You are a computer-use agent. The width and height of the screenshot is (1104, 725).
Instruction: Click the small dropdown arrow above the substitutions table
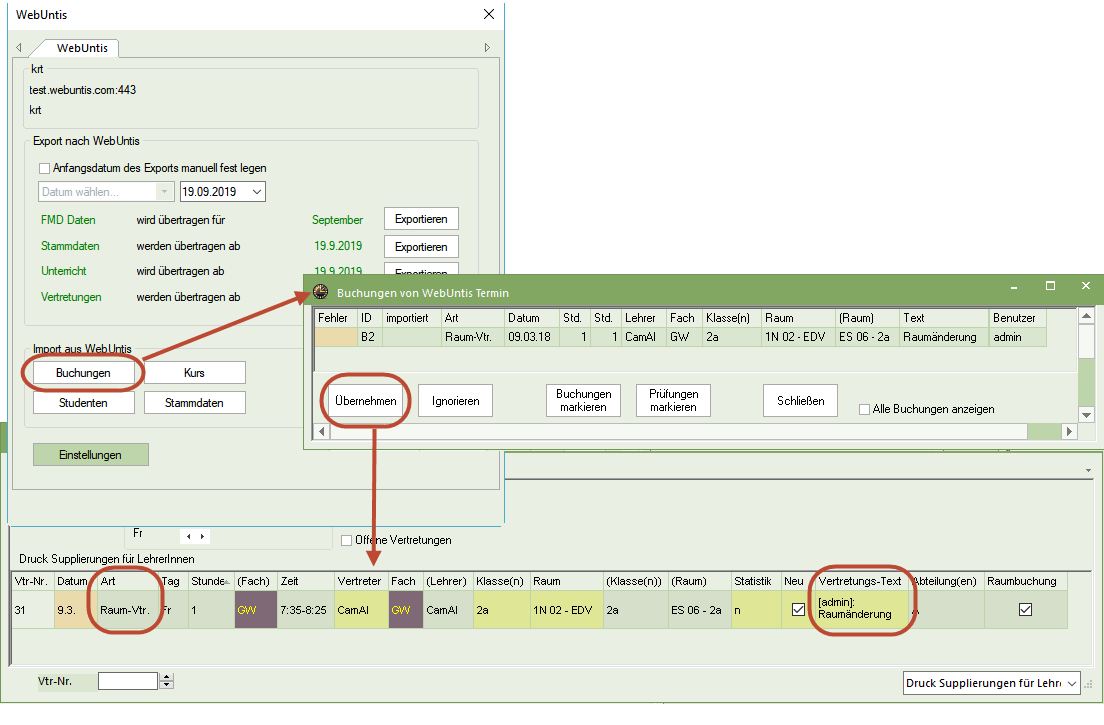tap(1089, 470)
